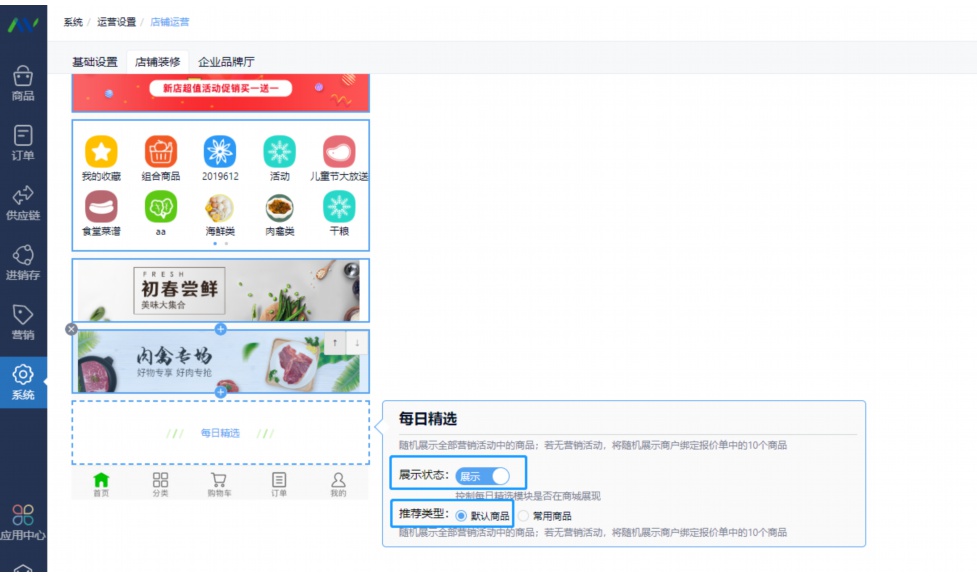The image size is (977, 577).
Task: Select the 默认商品 radio option
Action: [x=460, y=517]
